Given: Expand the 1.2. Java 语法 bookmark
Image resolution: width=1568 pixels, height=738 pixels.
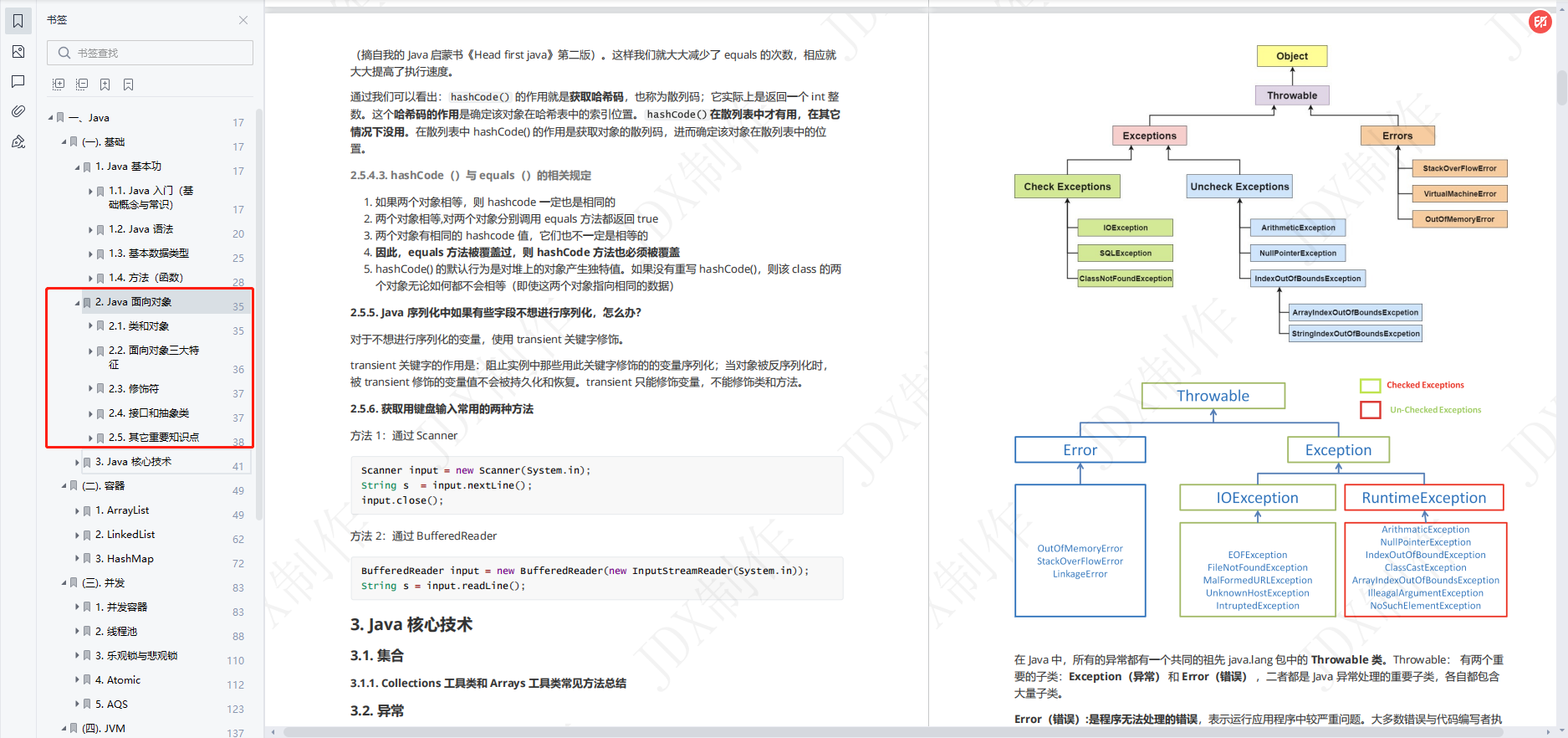Looking at the screenshot, I should pos(91,229).
